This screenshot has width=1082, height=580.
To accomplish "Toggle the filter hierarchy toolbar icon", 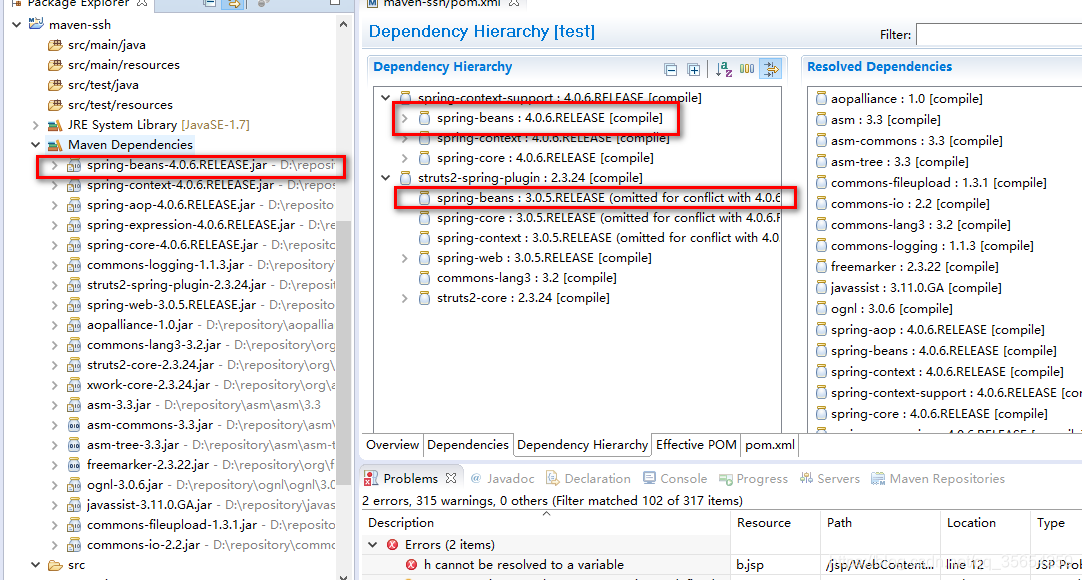I will coord(770,69).
